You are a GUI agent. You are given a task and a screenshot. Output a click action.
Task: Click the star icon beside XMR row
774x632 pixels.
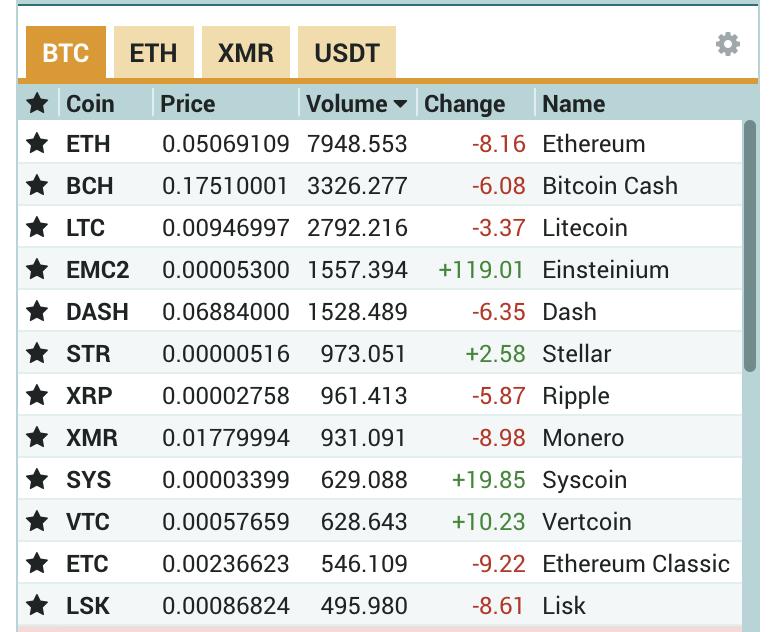37,438
